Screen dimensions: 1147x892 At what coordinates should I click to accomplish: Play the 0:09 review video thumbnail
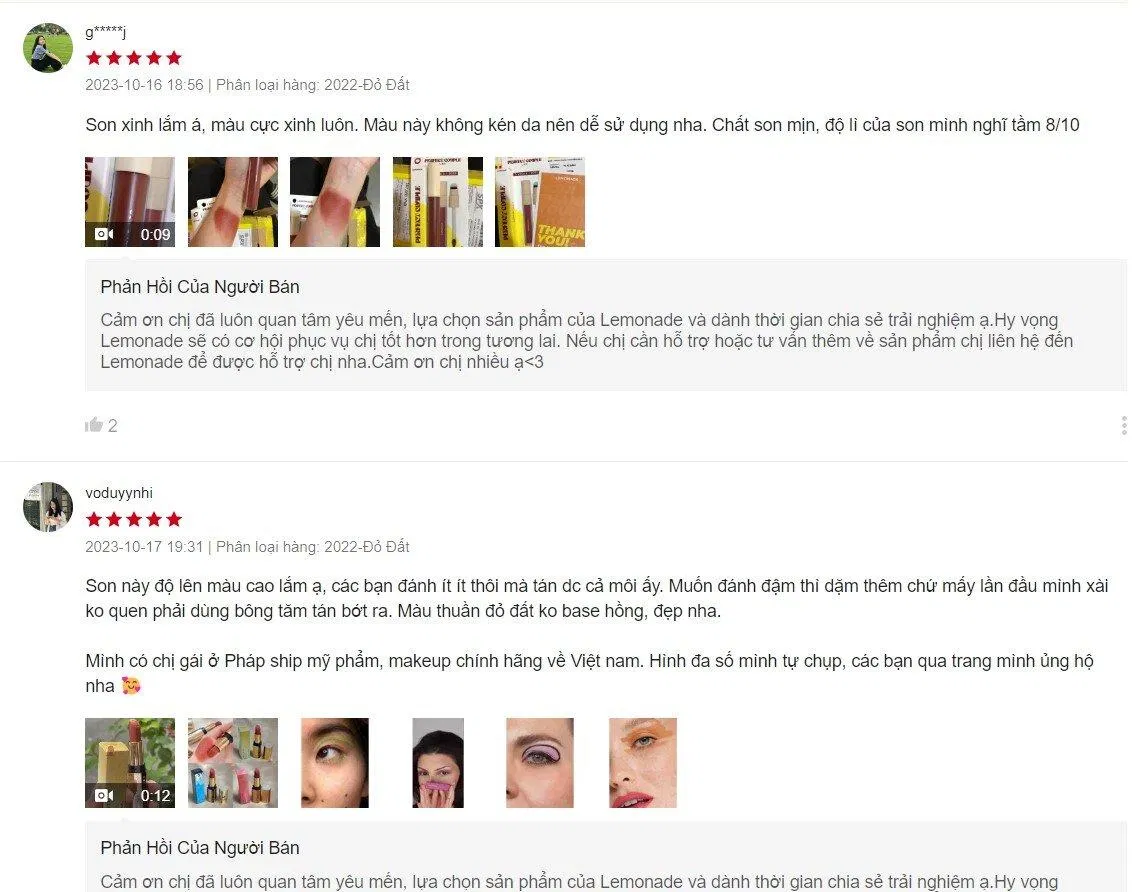pyautogui.click(x=130, y=202)
